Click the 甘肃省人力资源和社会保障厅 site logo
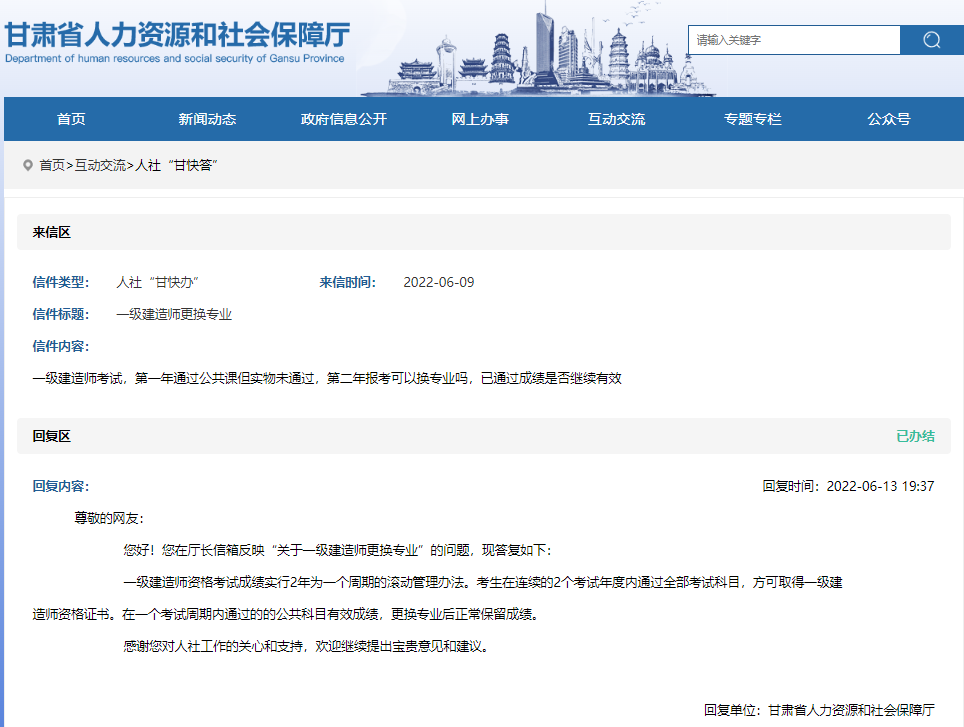 point(177,42)
